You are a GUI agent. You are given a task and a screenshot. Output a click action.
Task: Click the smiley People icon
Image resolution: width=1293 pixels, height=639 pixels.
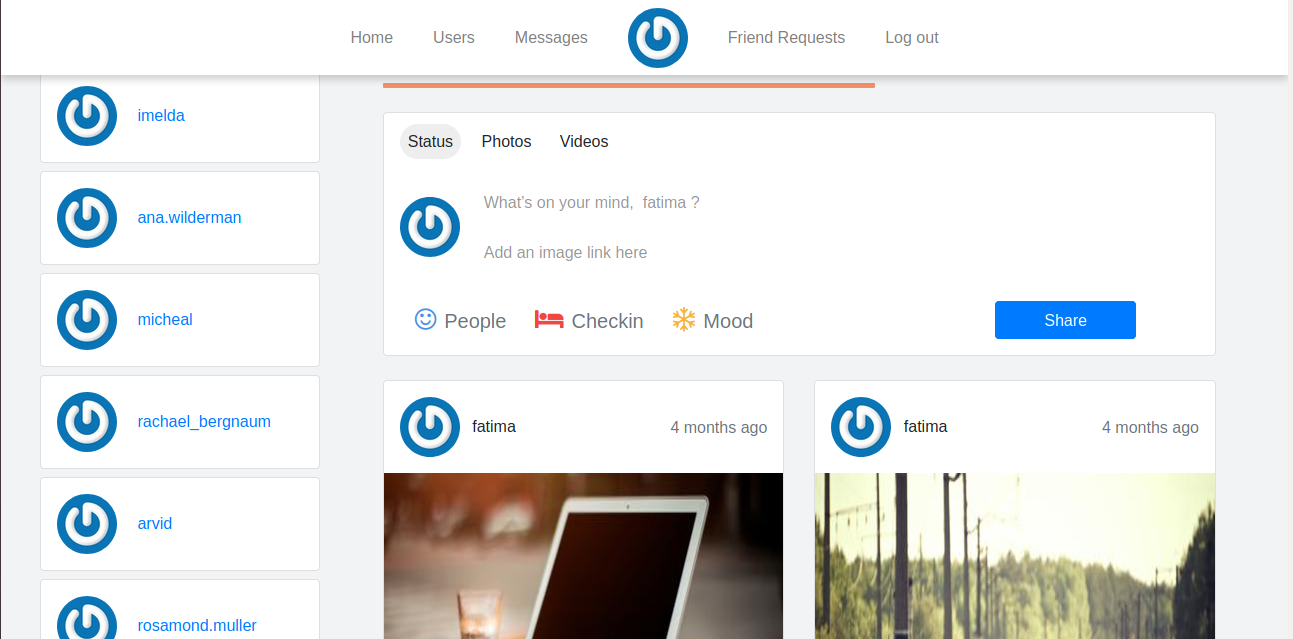(x=426, y=319)
